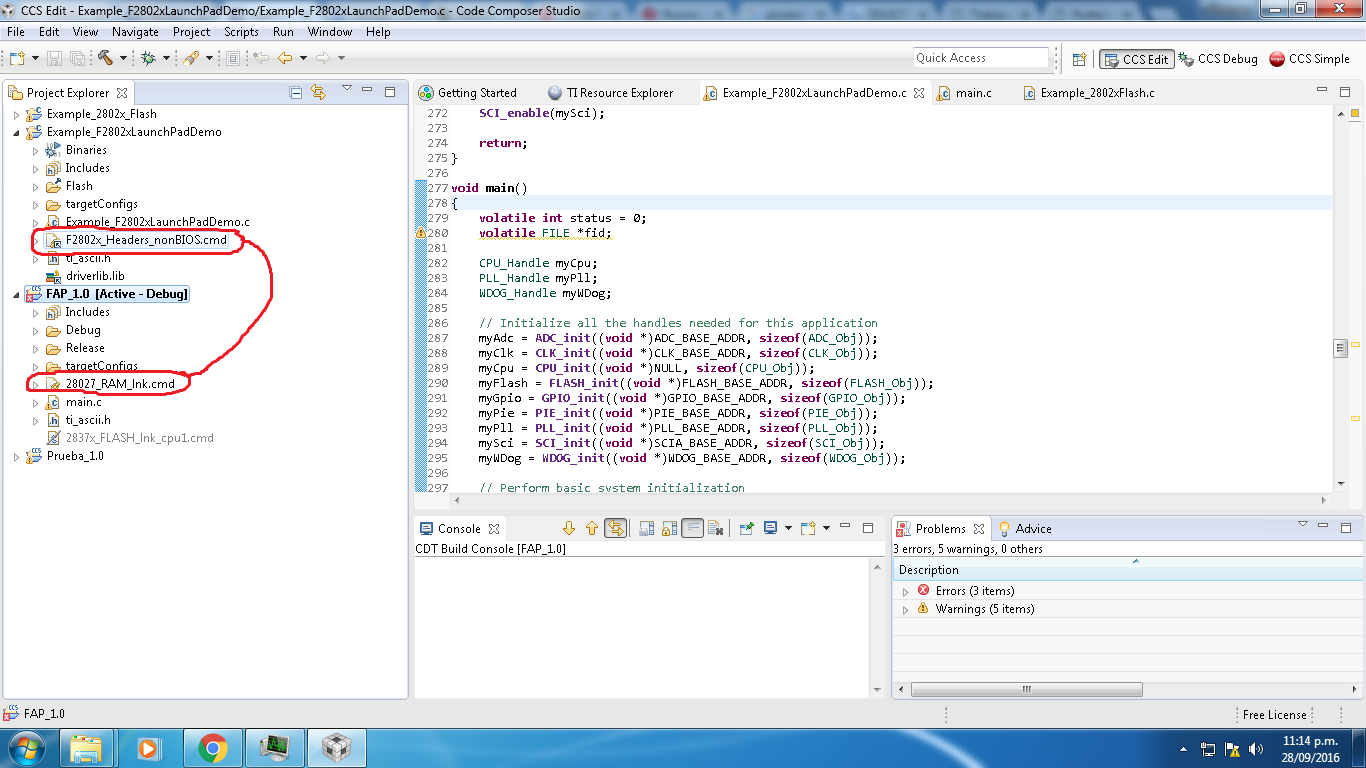This screenshot has width=1366, height=768.
Task: Click the Quick Access search field
Action: [x=980, y=58]
